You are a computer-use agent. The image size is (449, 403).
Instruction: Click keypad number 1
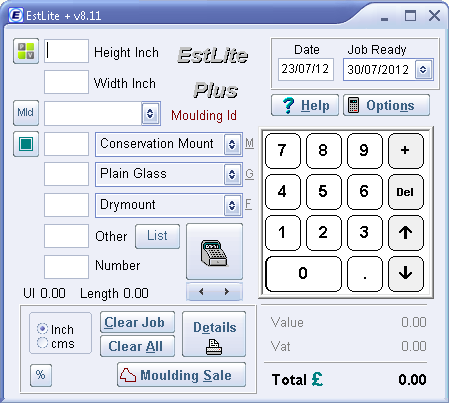[283, 232]
